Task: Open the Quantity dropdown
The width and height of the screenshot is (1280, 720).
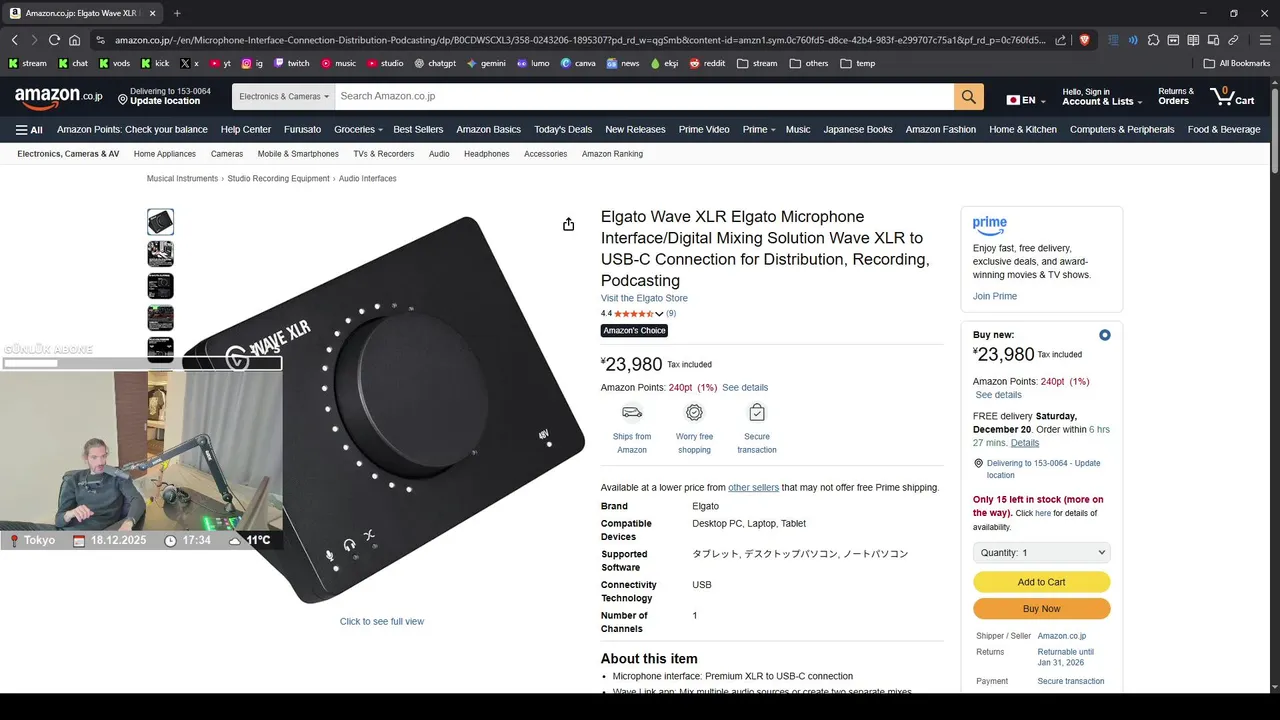Action: (1041, 553)
